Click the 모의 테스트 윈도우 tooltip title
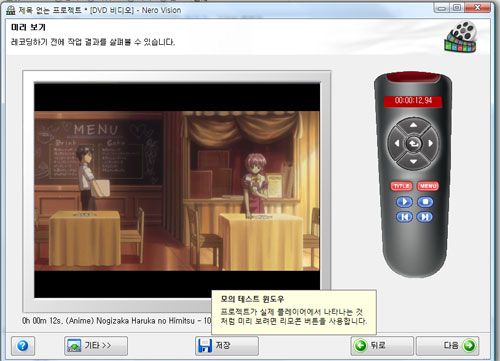 click(252, 299)
